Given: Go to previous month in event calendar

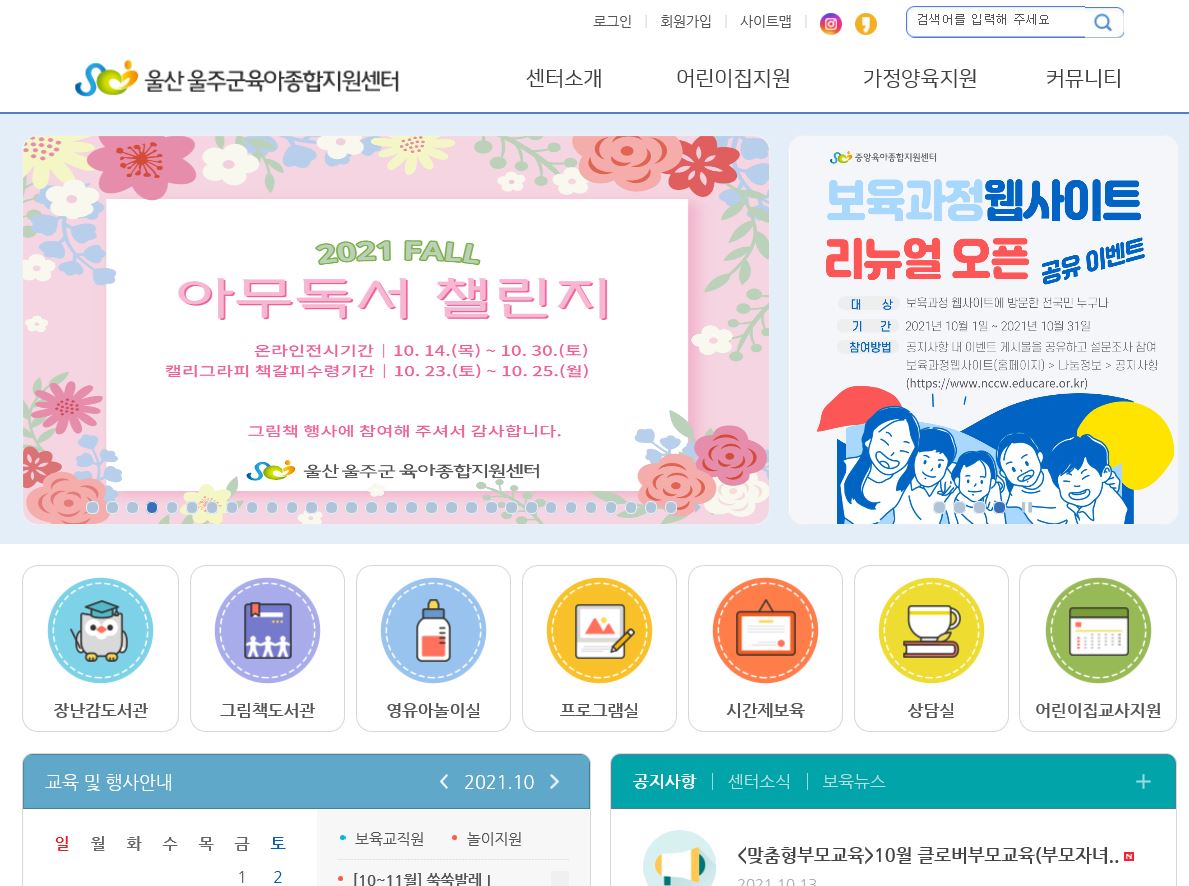Looking at the screenshot, I should point(444,781).
